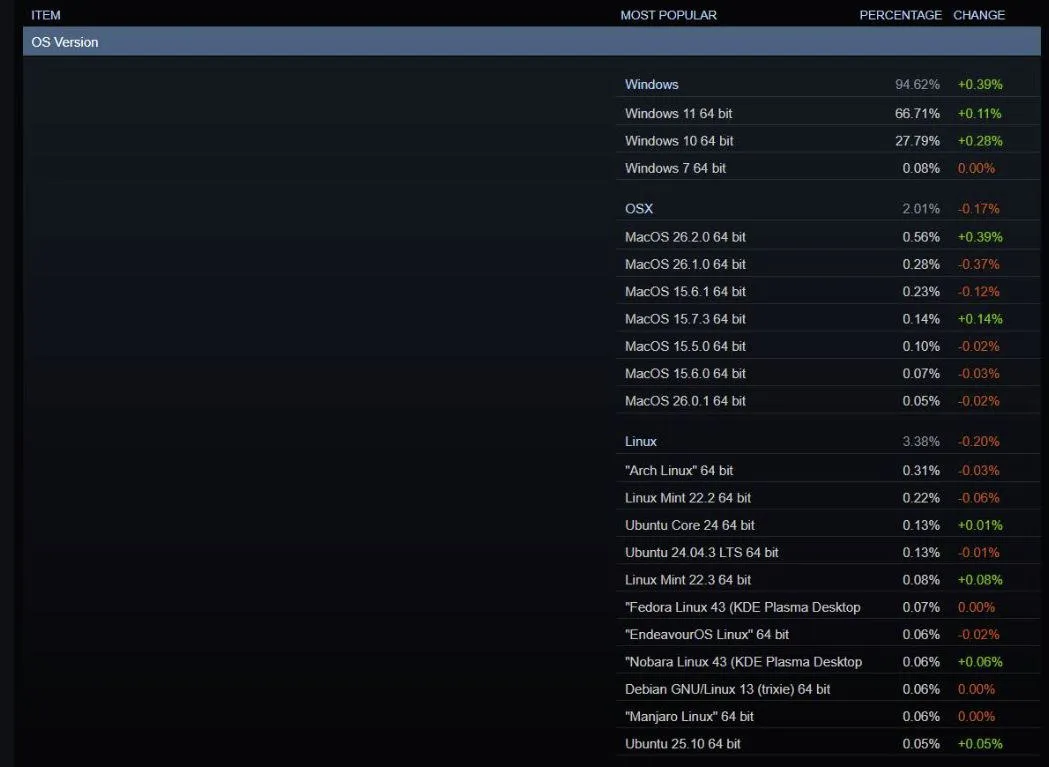Click the 27.79% value for Windows 10
This screenshot has width=1049, height=767.
click(x=917, y=141)
